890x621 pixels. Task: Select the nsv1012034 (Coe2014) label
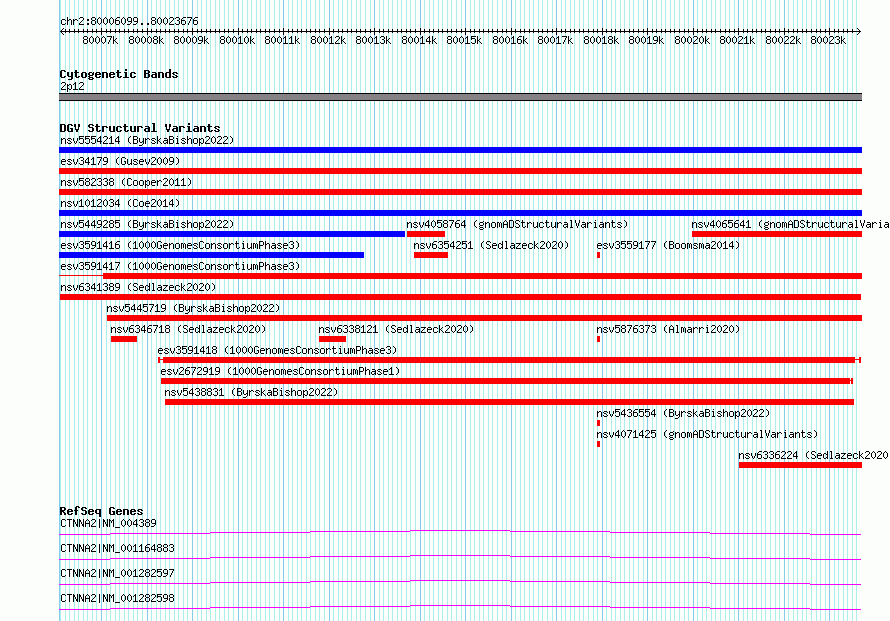point(120,203)
